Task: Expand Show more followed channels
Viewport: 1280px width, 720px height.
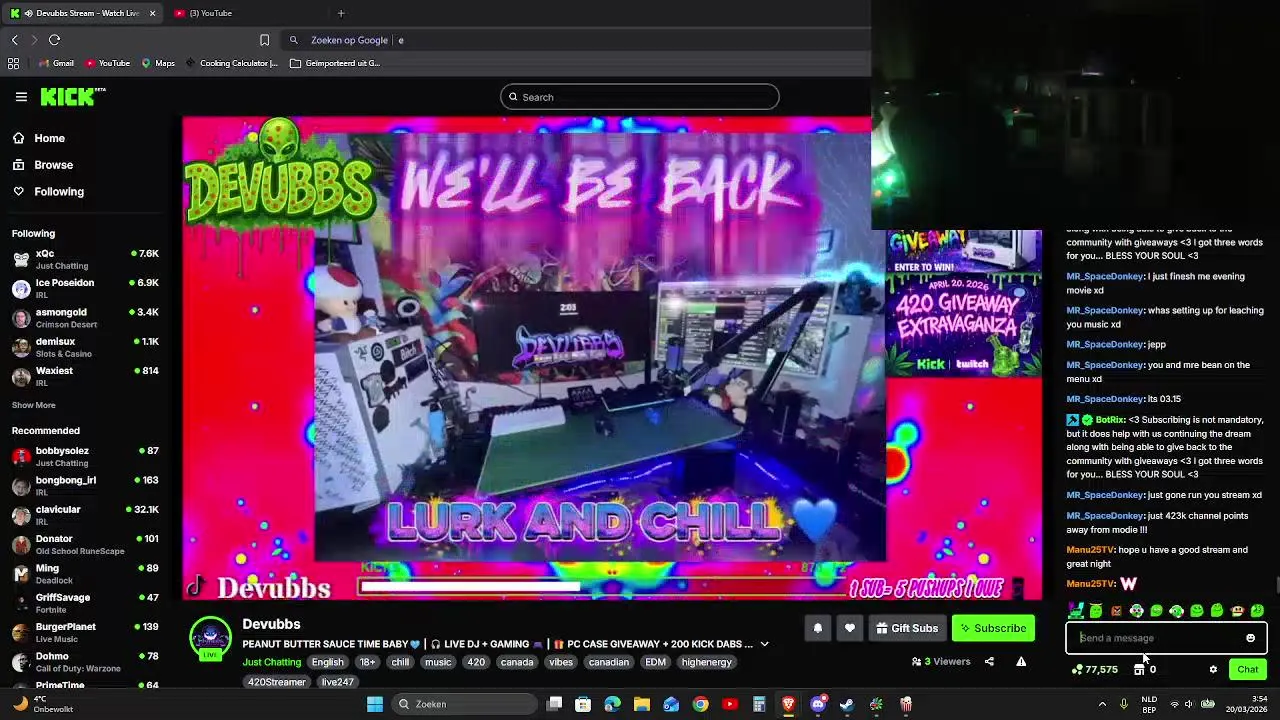Action: pyautogui.click(x=33, y=405)
